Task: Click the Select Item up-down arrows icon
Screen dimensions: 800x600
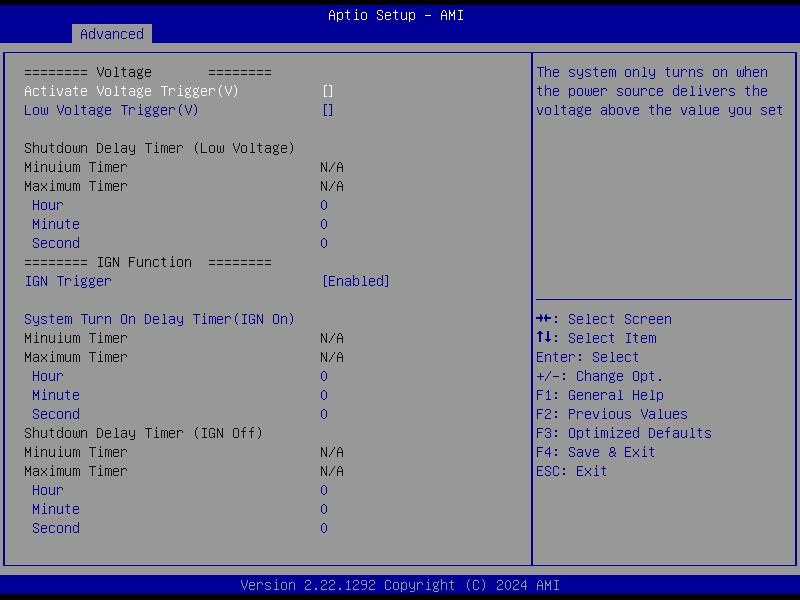Action: [544, 337]
